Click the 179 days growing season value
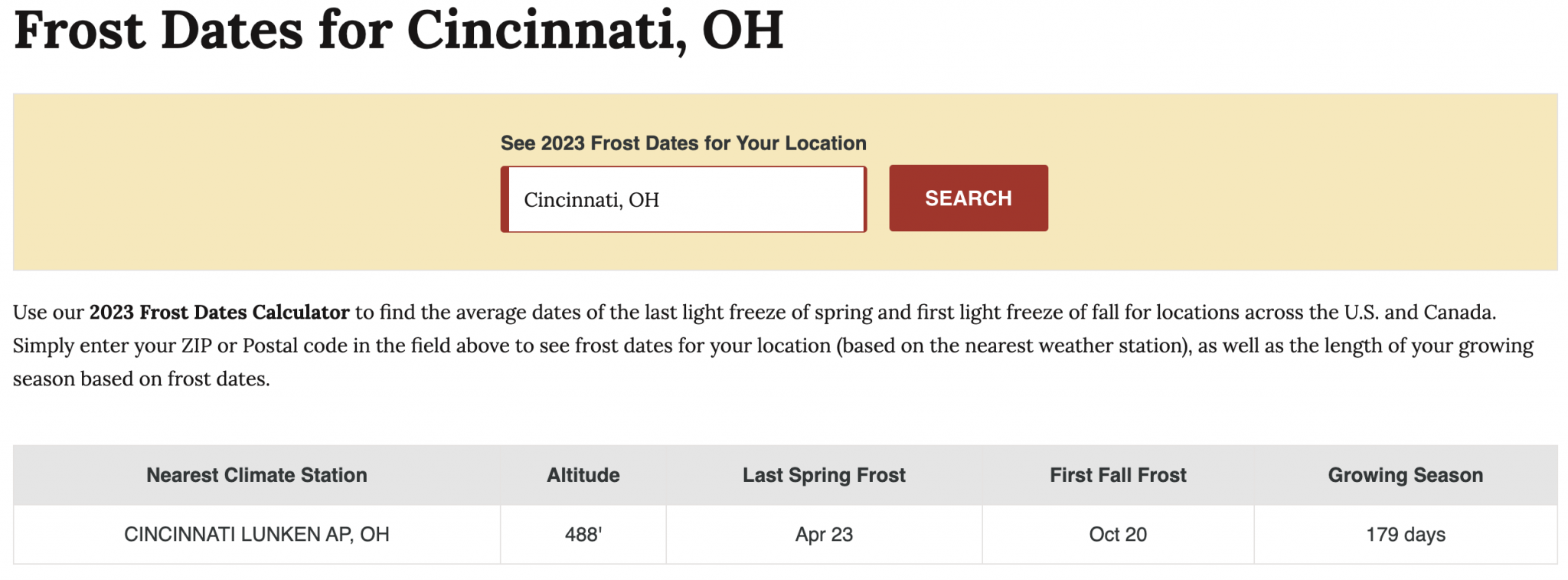Image resolution: width=1568 pixels, height=580 pixels. (1406, 534)
